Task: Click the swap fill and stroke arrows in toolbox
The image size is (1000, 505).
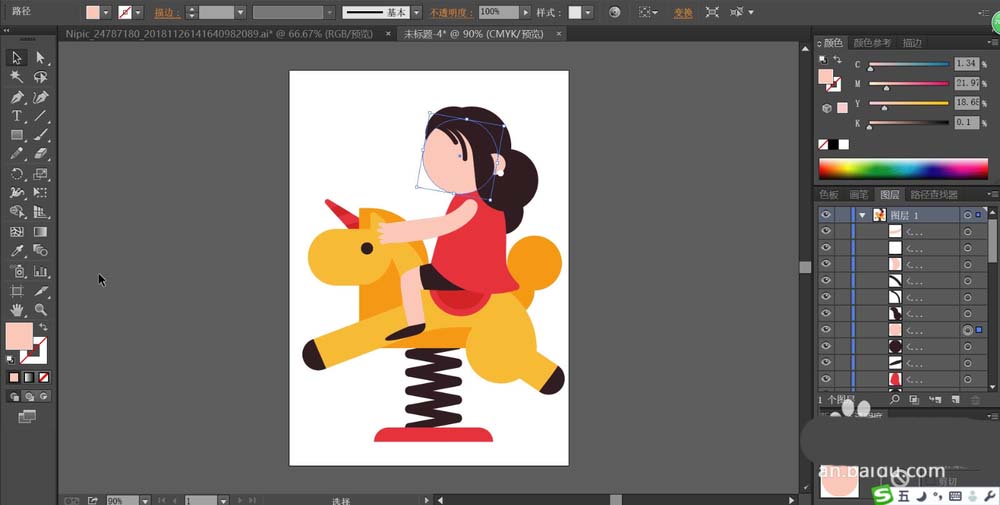Action: [43, 327]
